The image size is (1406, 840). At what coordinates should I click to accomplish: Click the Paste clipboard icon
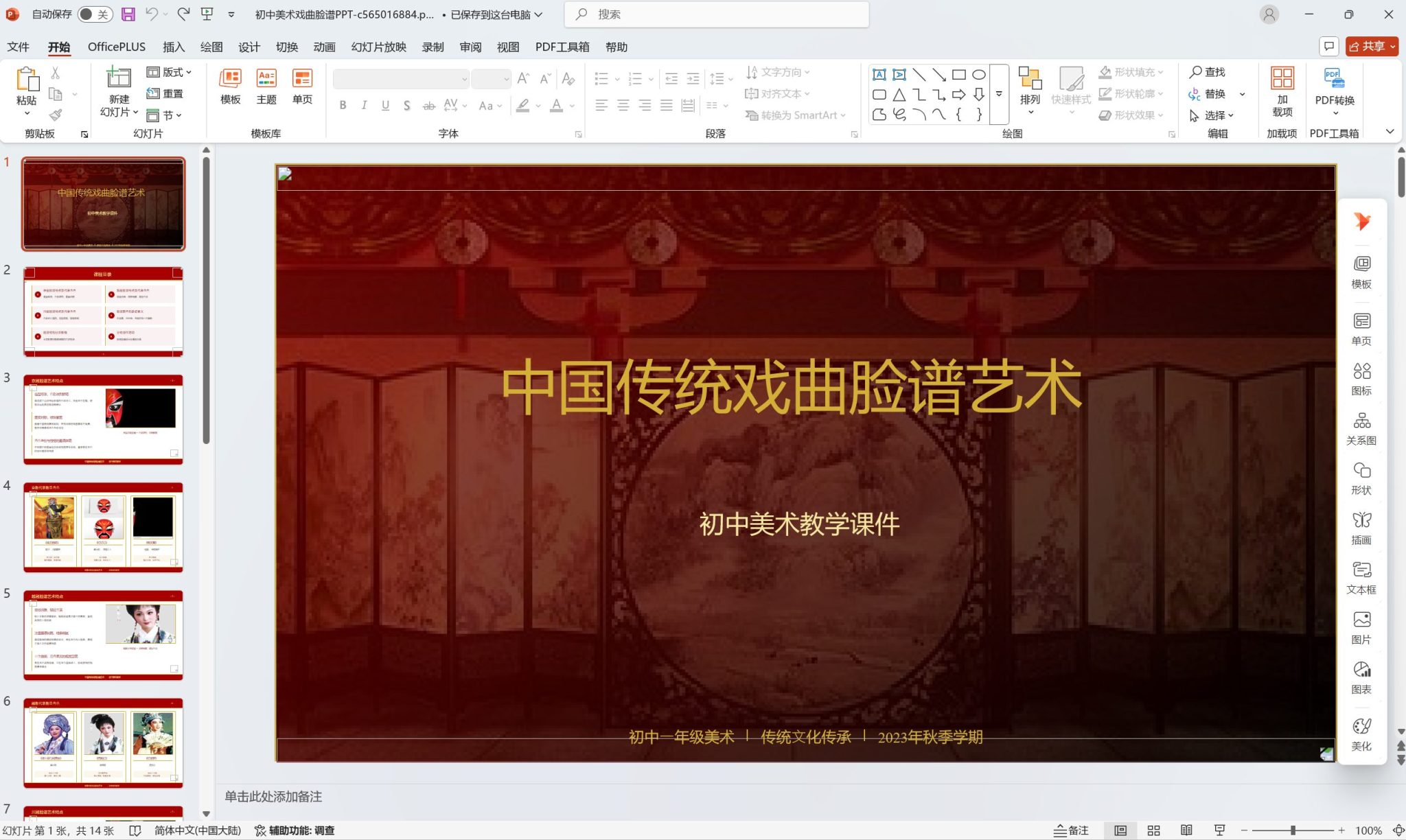(27, 80)
